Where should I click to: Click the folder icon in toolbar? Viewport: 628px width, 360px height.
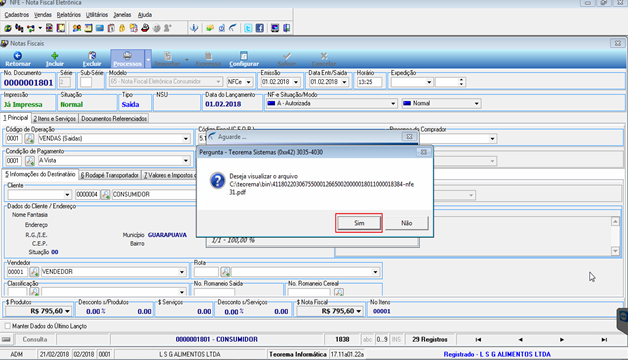pos(210,28)
